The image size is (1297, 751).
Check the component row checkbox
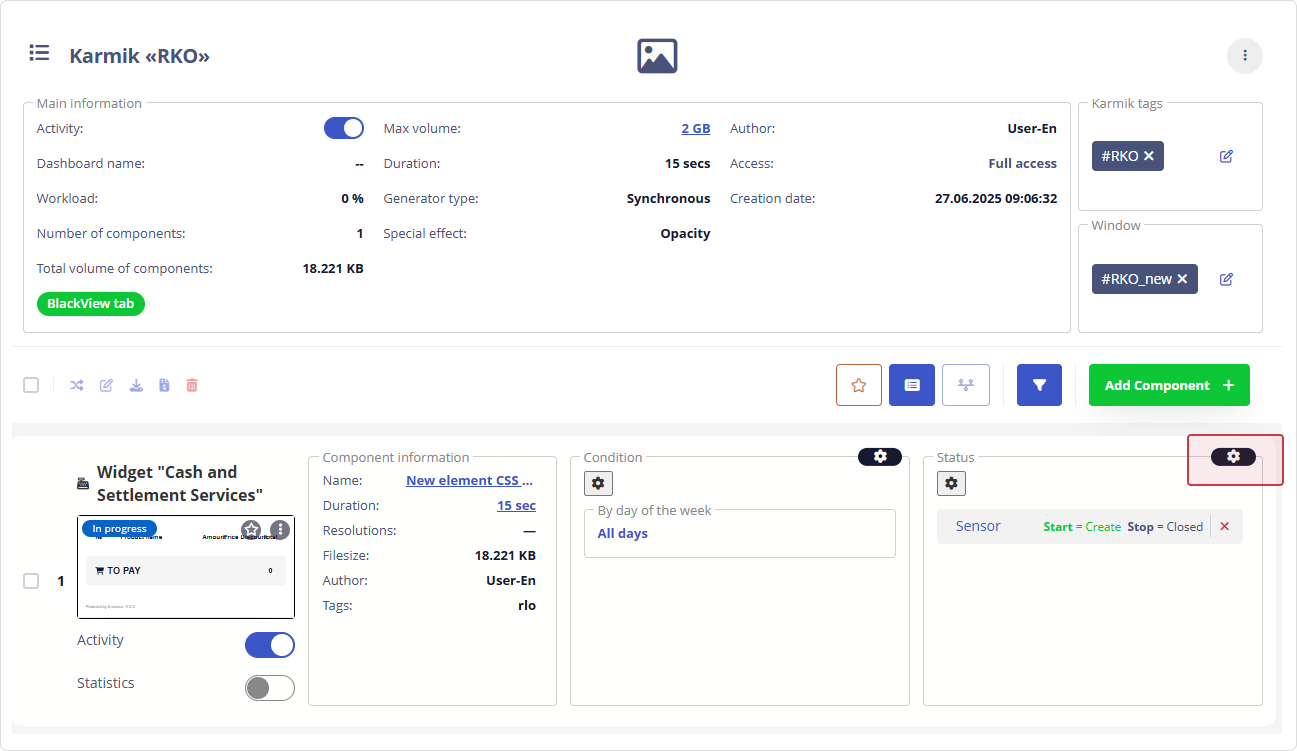30,580
